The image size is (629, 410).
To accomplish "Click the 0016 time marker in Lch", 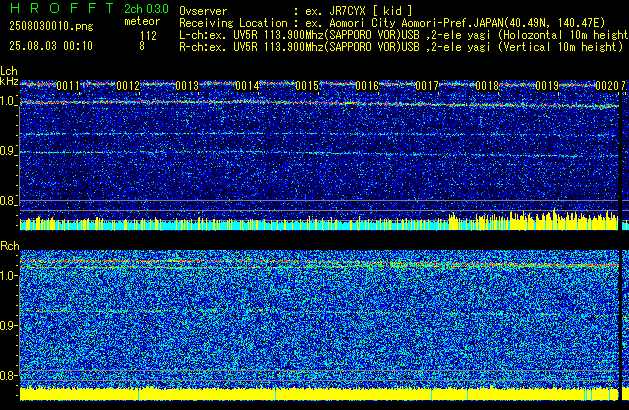I will click(x=367, y=86).
